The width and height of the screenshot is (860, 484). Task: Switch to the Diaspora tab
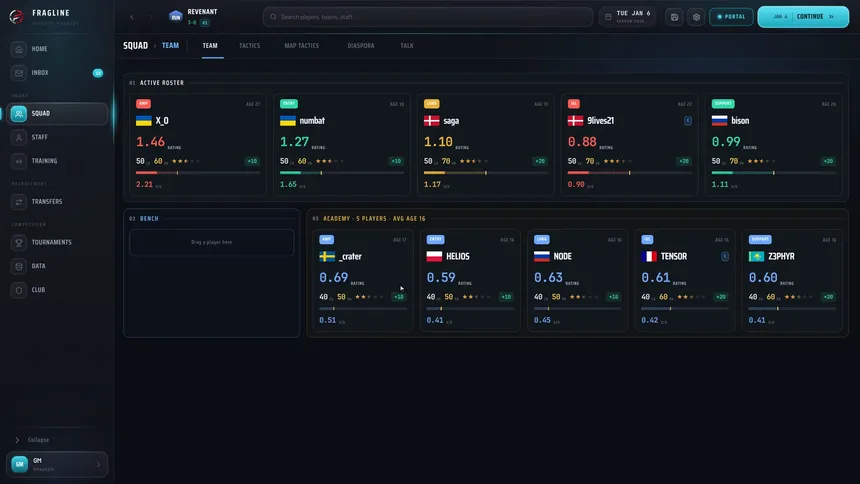(361, 46)
